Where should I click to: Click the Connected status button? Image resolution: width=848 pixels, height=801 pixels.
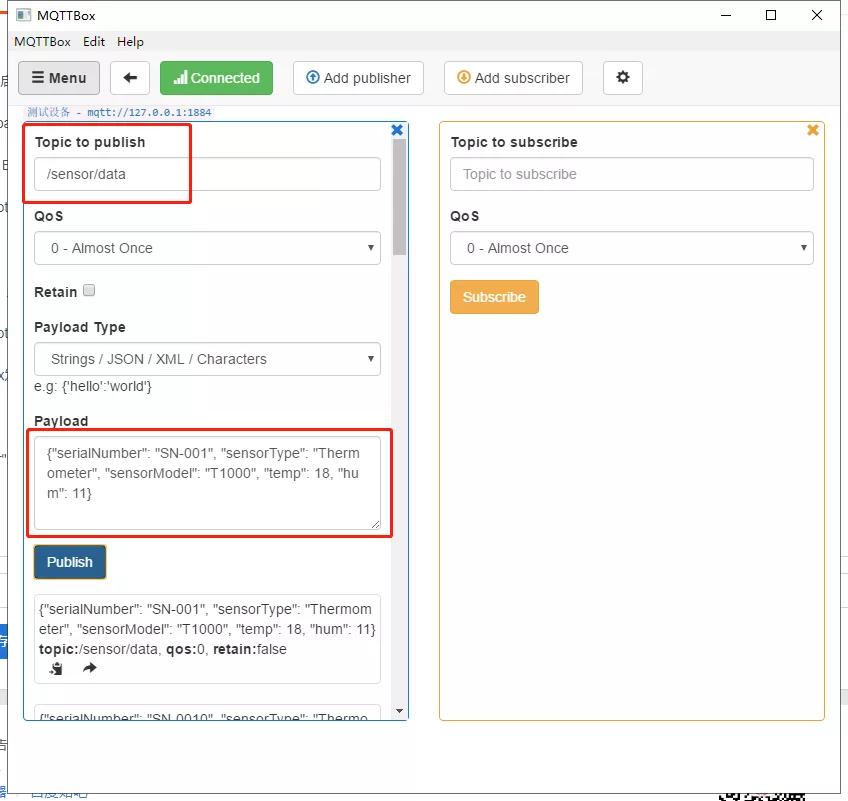216,78
